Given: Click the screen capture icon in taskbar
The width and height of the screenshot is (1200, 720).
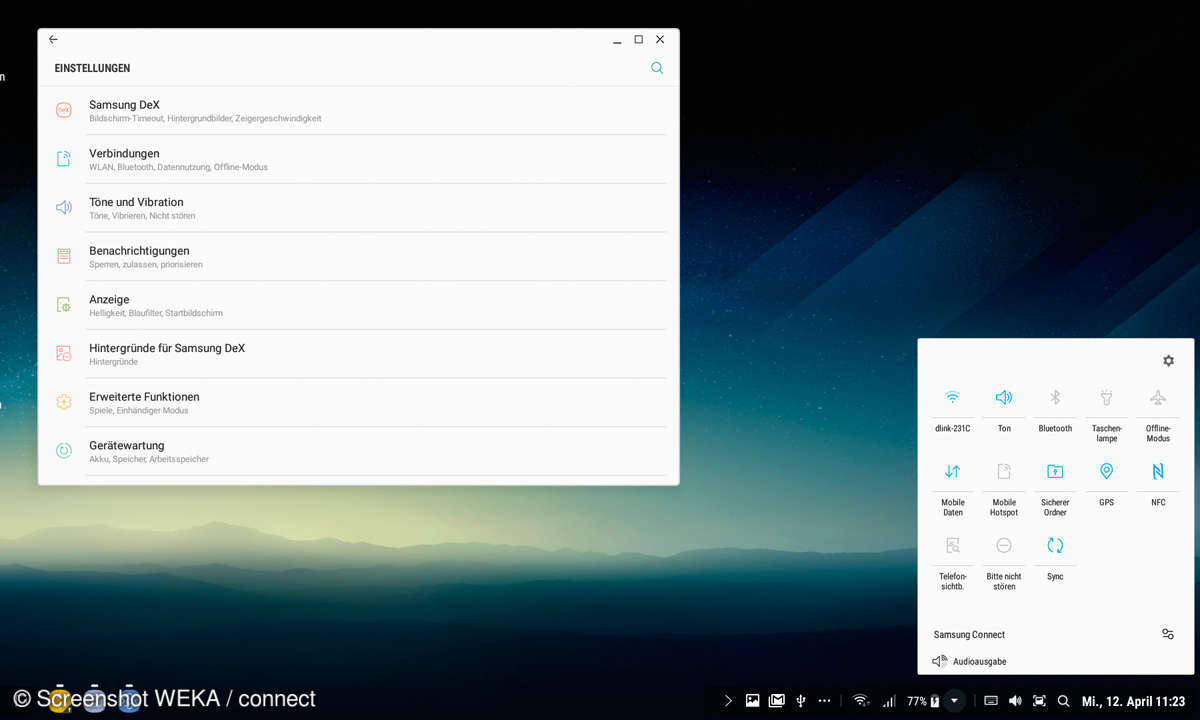Looking at the screenshot, I should pyautogui.click(x=1039, y=701).
